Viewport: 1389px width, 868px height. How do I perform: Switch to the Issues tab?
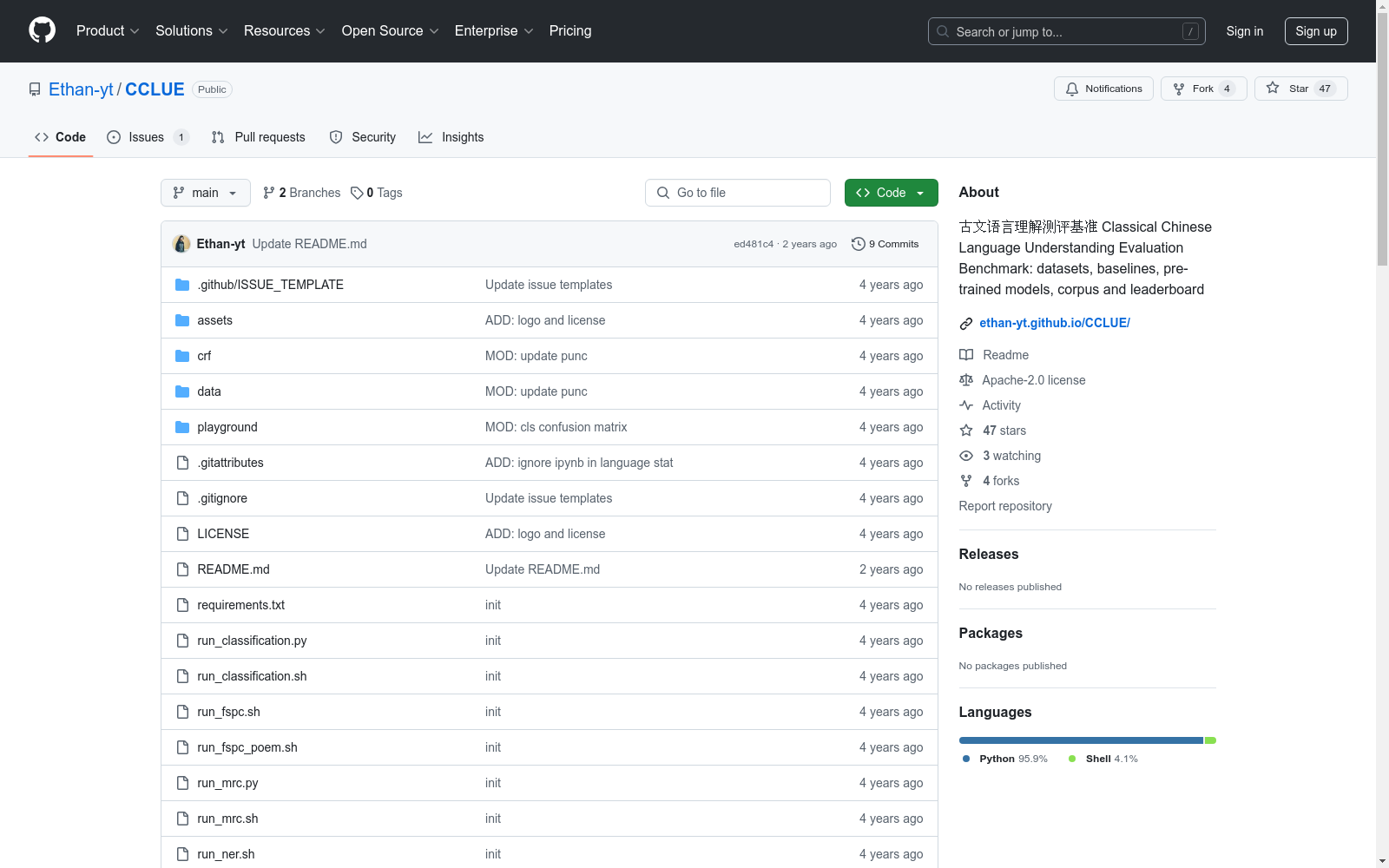[x=148, y=137]
